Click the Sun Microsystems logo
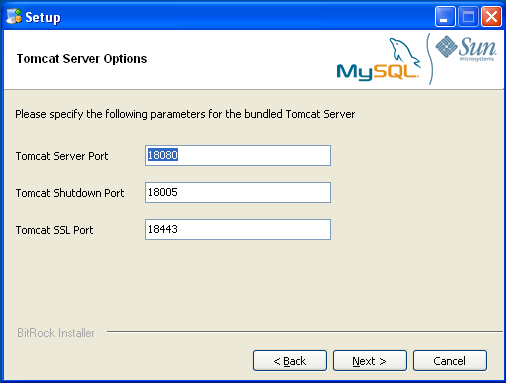Image resolution: width=506 pixels, height=383 pixels. (x=466, y=48)
